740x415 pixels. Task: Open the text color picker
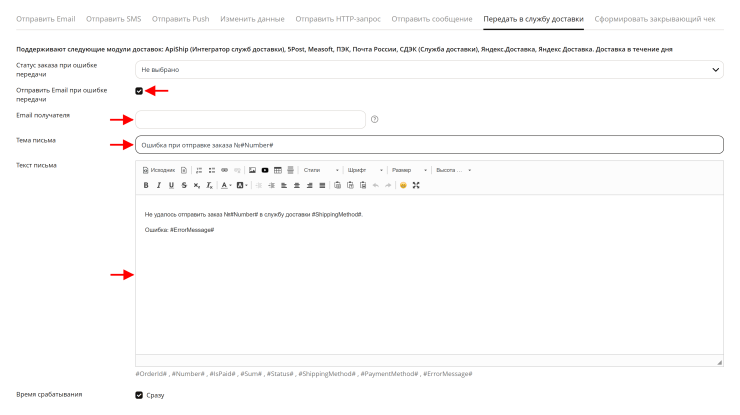(227, 185)
